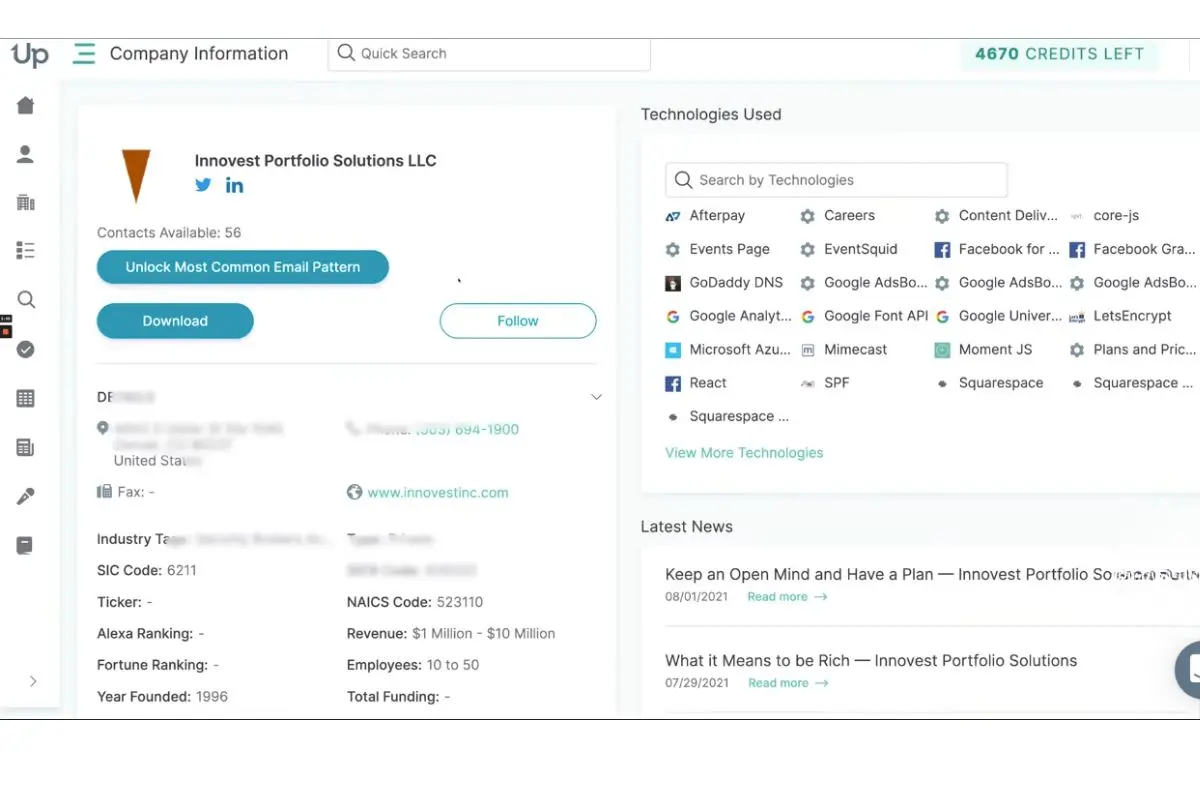This screenshot has width=1200, height=800.
Task: Click Unlock Most Common Email Pattern
Action: pyautogui.click(x=242, y=267)
